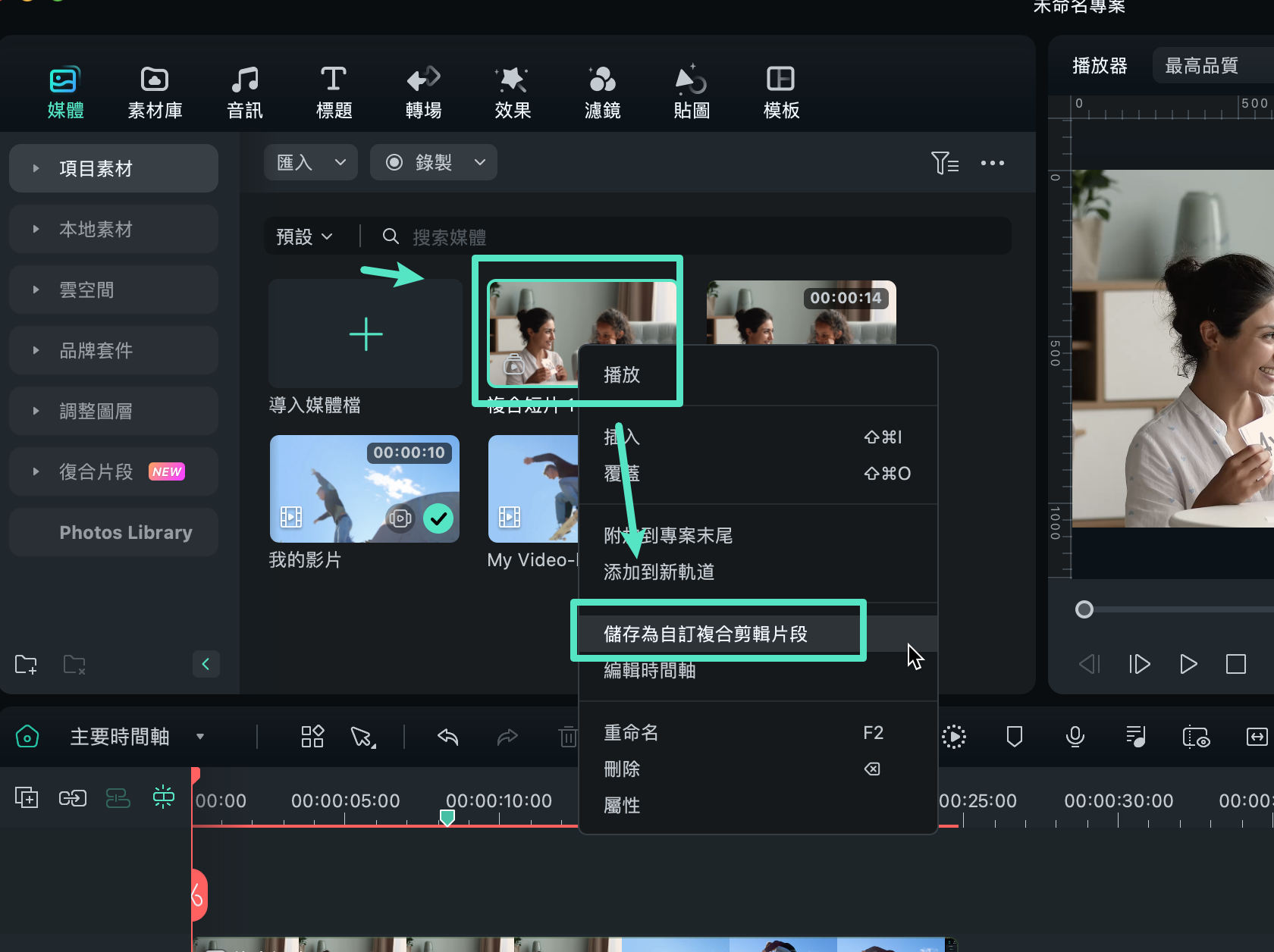
Task: Click the microphone voiceover icon
Action: point(1075,736)
